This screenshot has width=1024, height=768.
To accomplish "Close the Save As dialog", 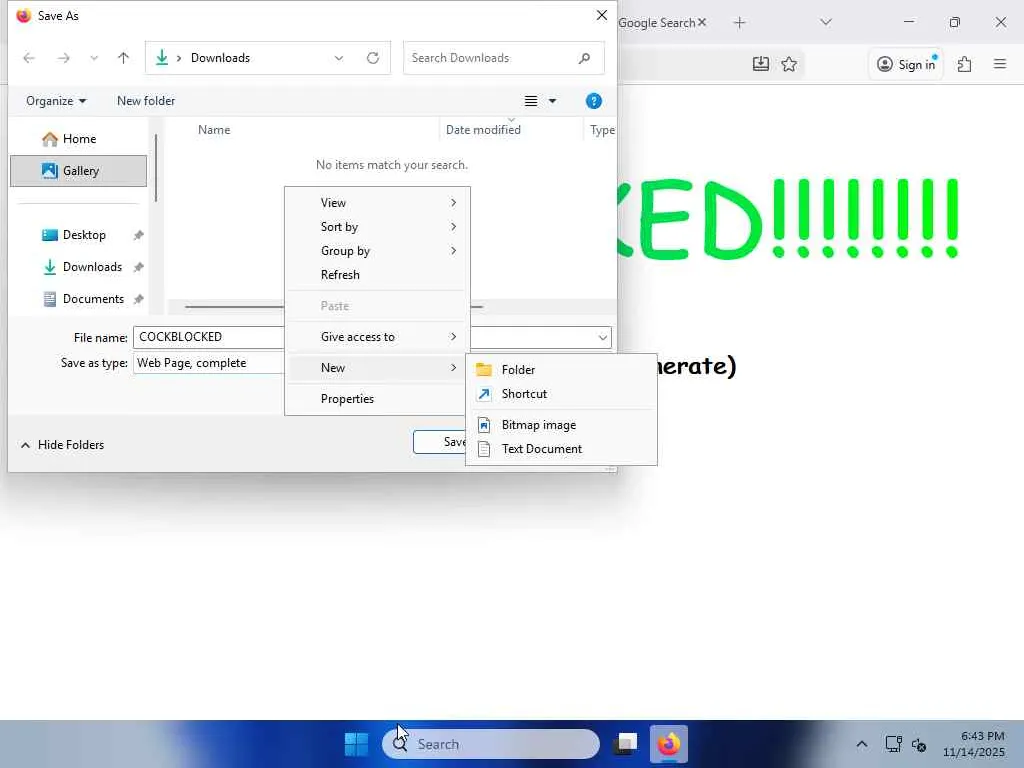I will (x=601, y=16).
